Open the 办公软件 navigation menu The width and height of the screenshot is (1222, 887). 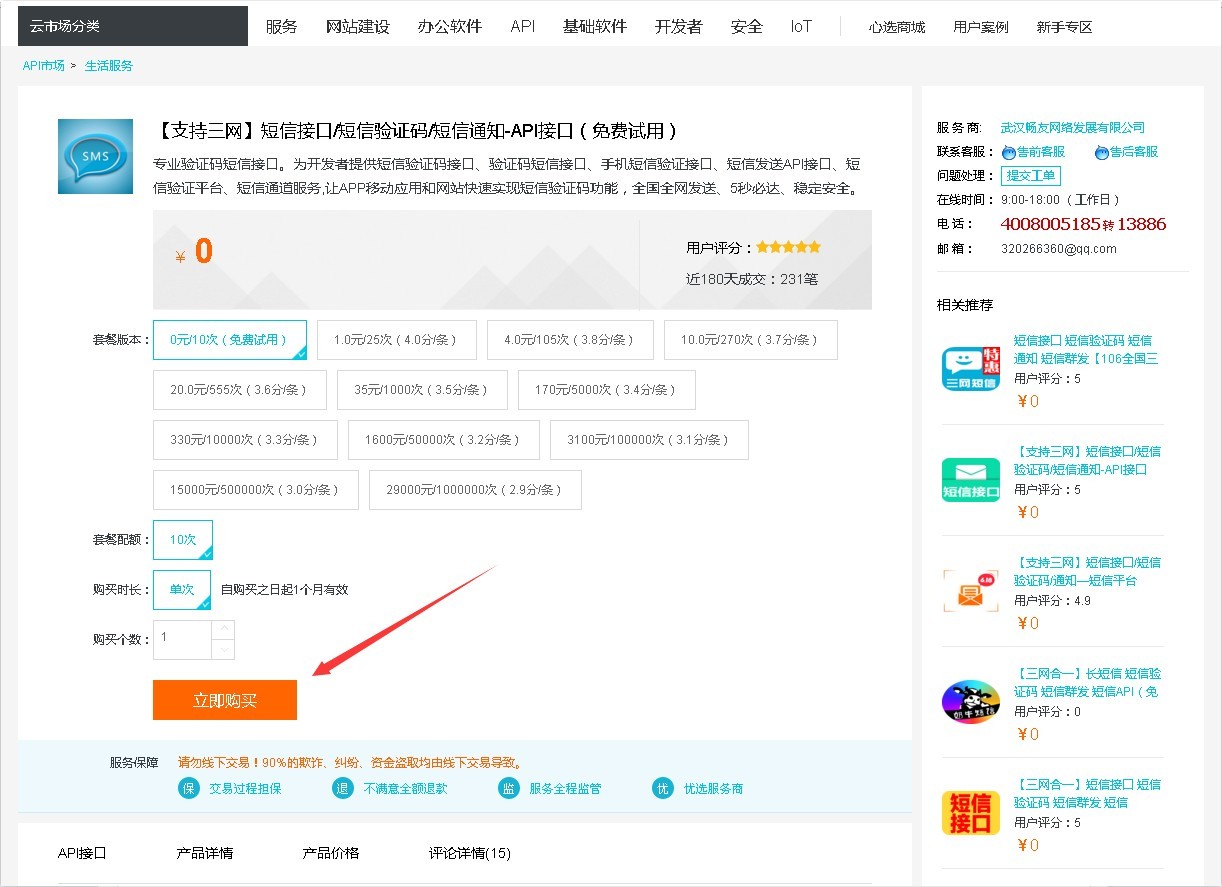pyautogui.click(x=450, y=27)
